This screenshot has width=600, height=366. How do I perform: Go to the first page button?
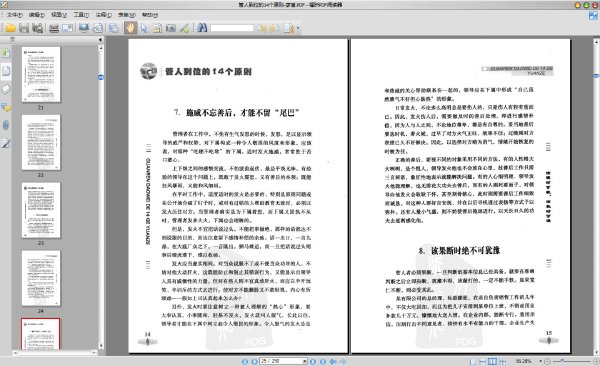(245, 361)
